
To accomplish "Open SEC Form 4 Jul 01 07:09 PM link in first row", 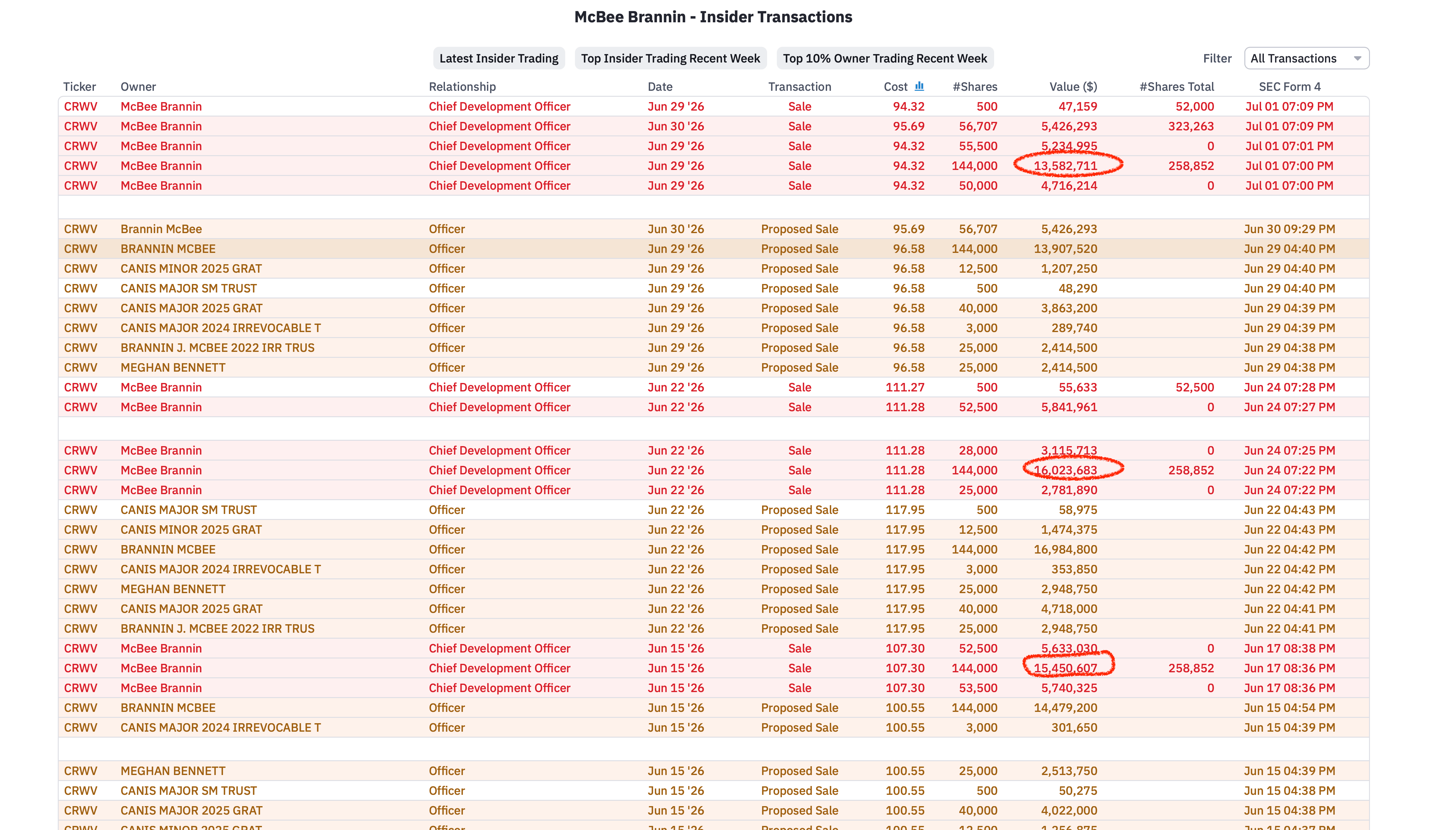I will 1289,106.
